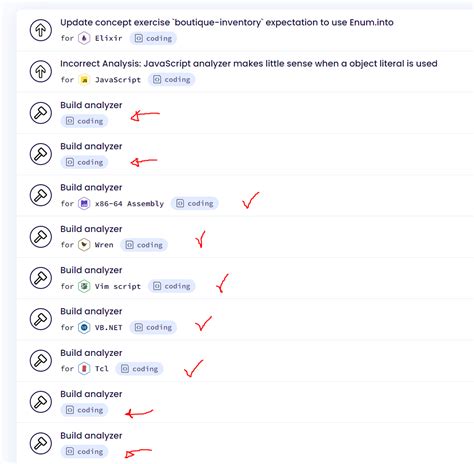Click the Wren track name label
Image resolution: width=474 pixels, height=464 pixels.
(104, 245)
